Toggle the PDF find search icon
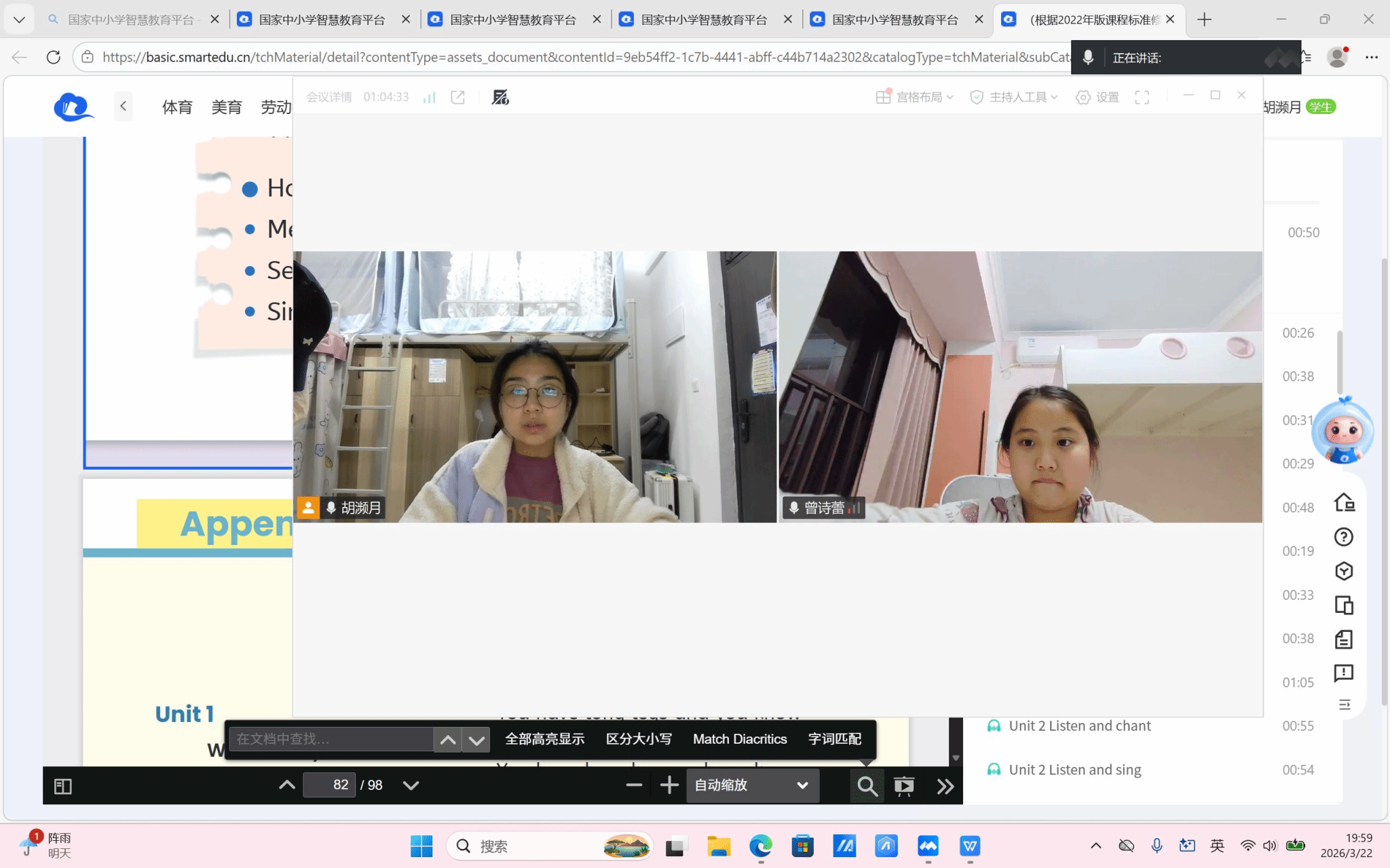This screenshot has width=1390, height=868. (867, 786)
